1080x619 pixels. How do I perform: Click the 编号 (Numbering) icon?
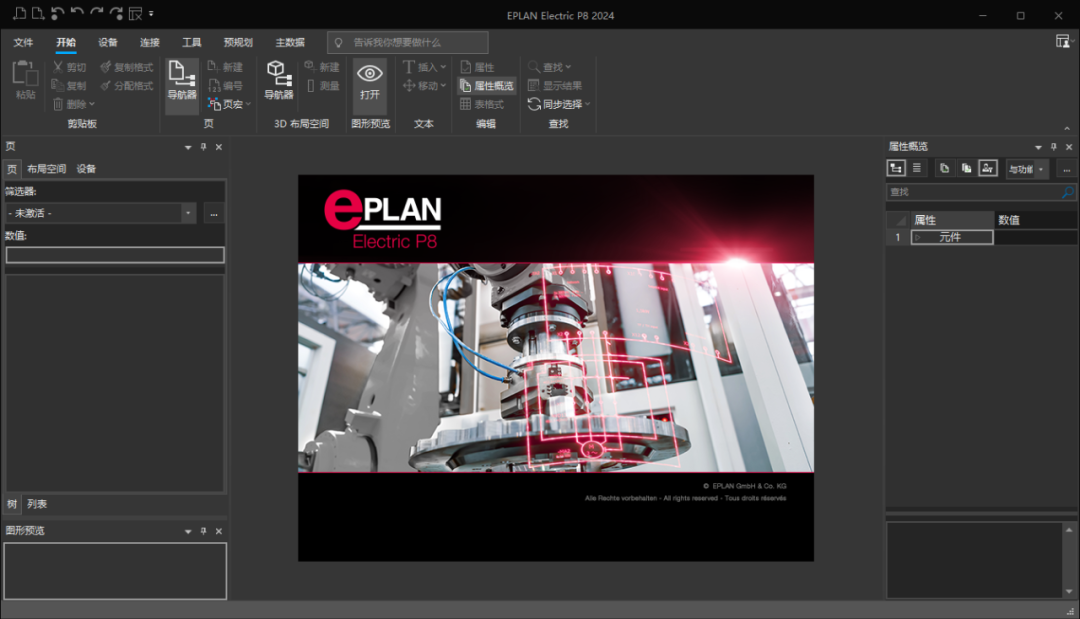tap(214, 85)
